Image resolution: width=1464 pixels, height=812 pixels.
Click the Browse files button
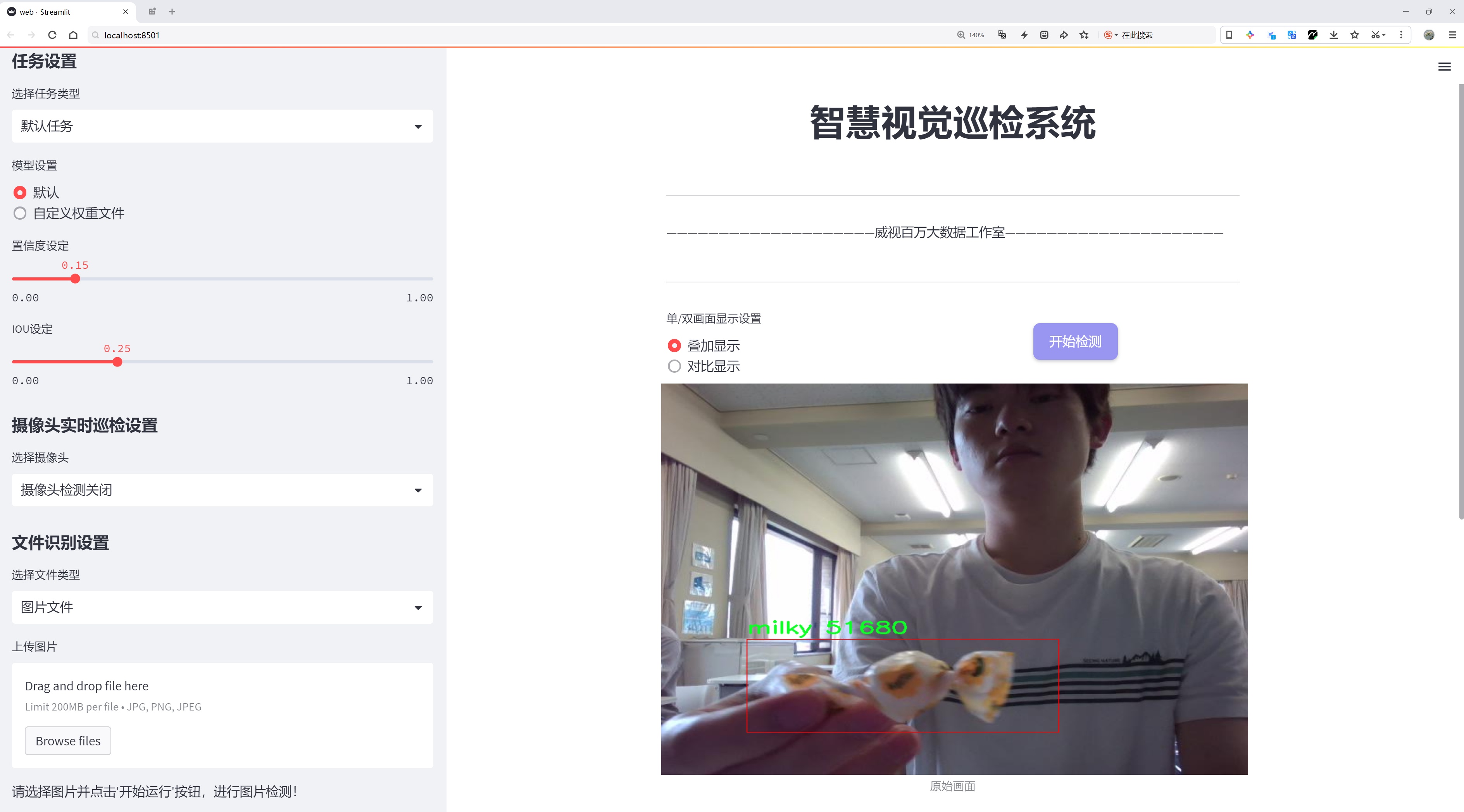67,741
